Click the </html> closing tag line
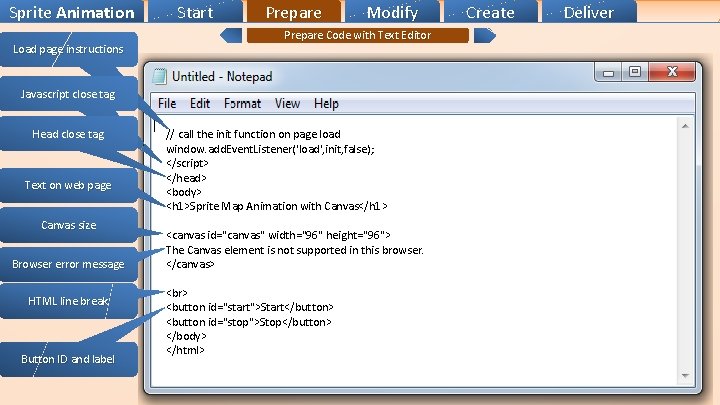The image size is (720, 405). click(185, 350)
